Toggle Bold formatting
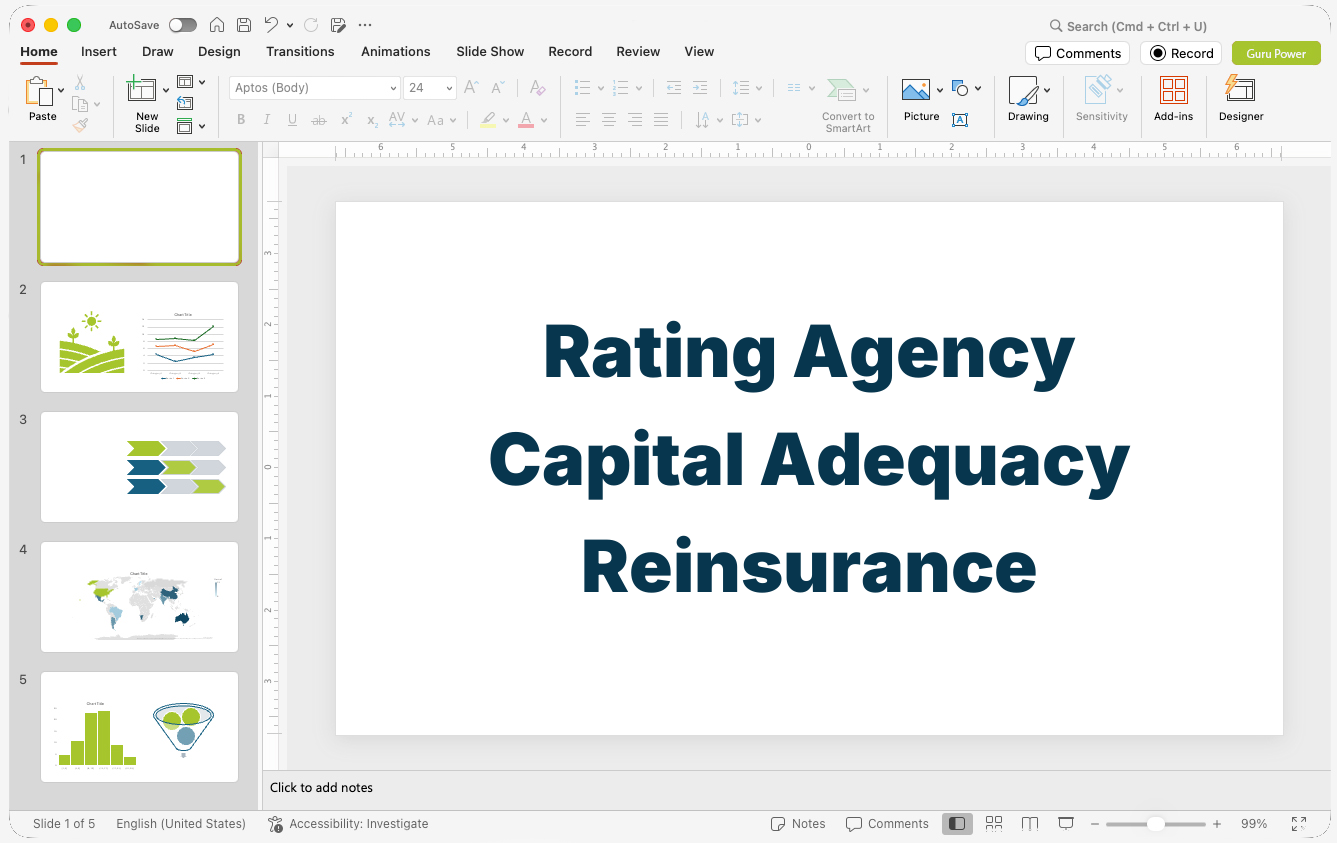Screen dimensions: 1337x843 [x=241, y=120]
